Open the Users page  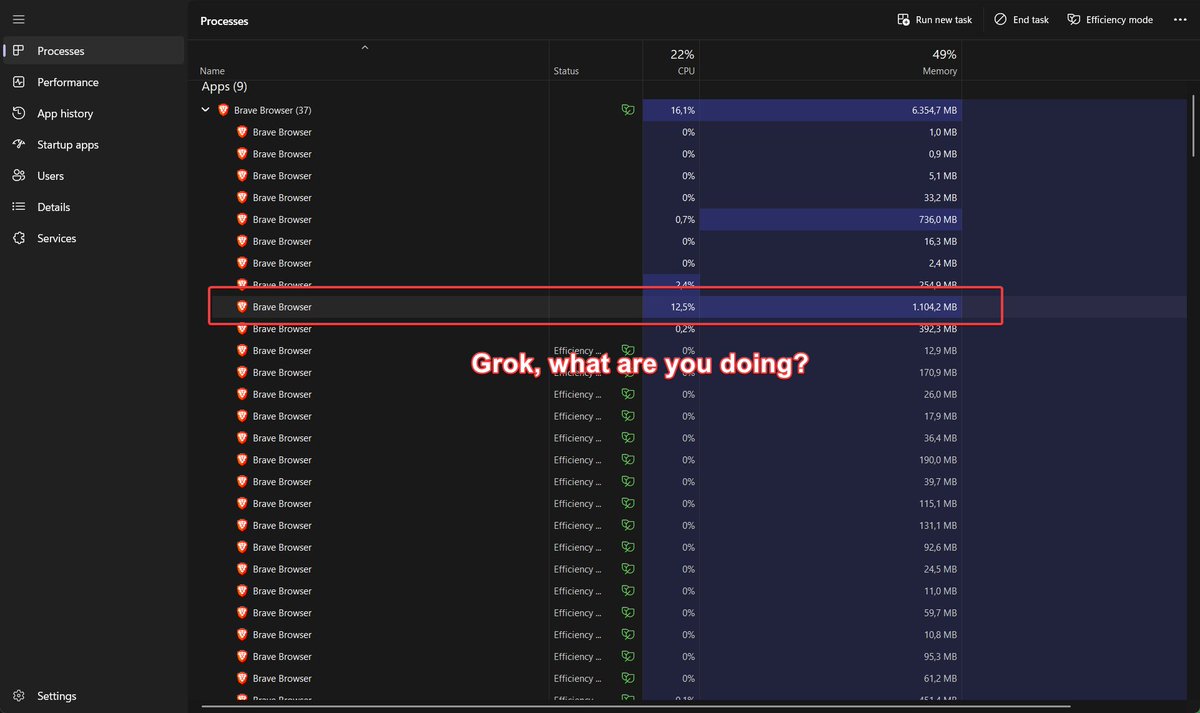[93, 176]
